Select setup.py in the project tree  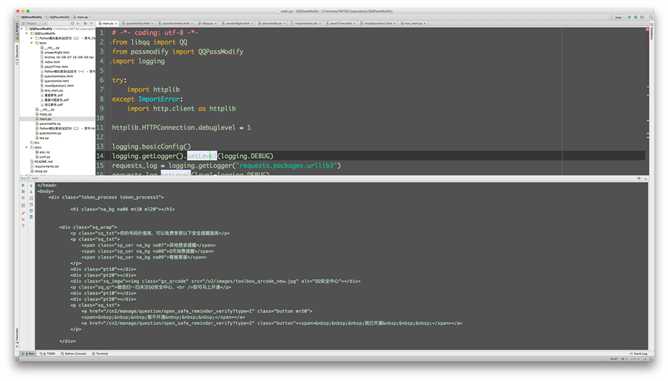(40, 171)
